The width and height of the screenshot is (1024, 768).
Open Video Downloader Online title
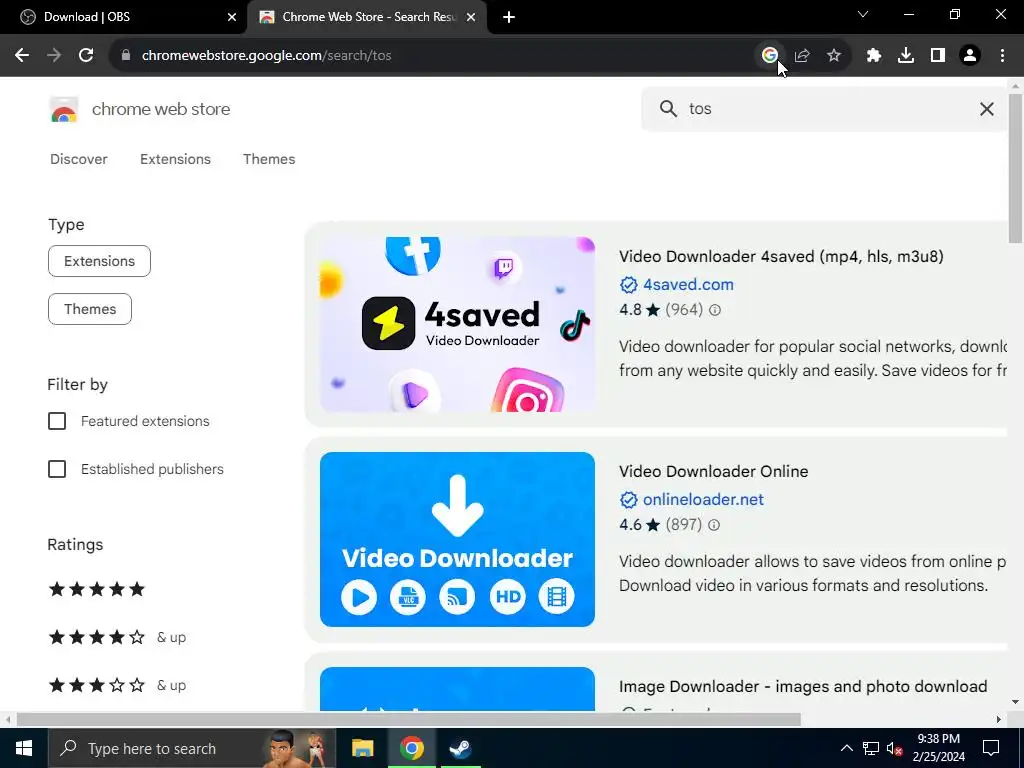coord(714,472)
